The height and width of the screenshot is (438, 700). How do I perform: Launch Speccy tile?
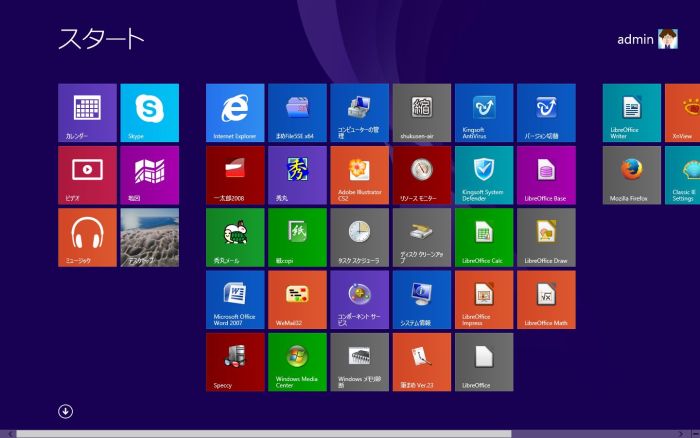[x=235, y=362]
